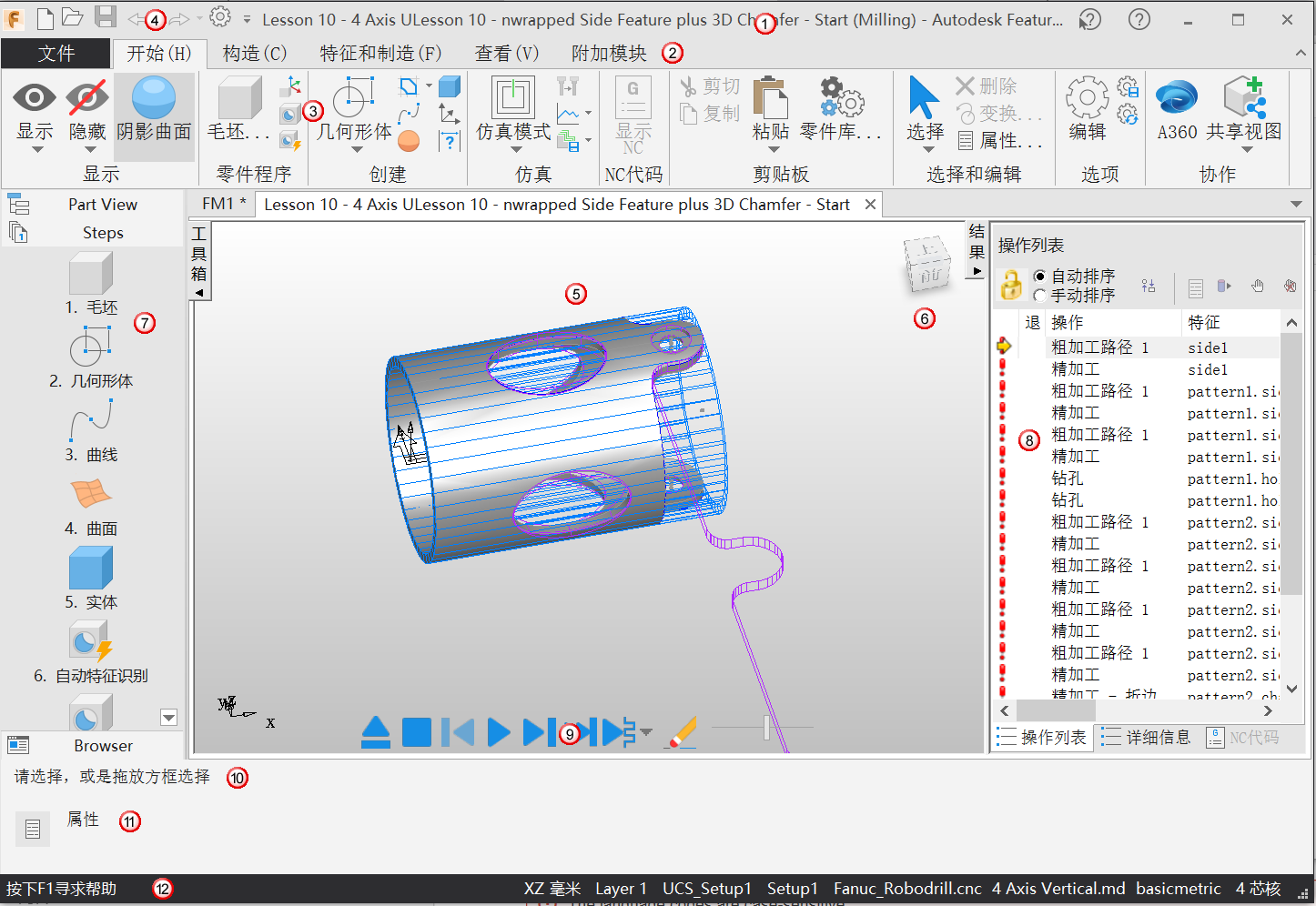Expand the dropdown under 隐藏 icon
The image size is (1316, 906).
point(89,150)
